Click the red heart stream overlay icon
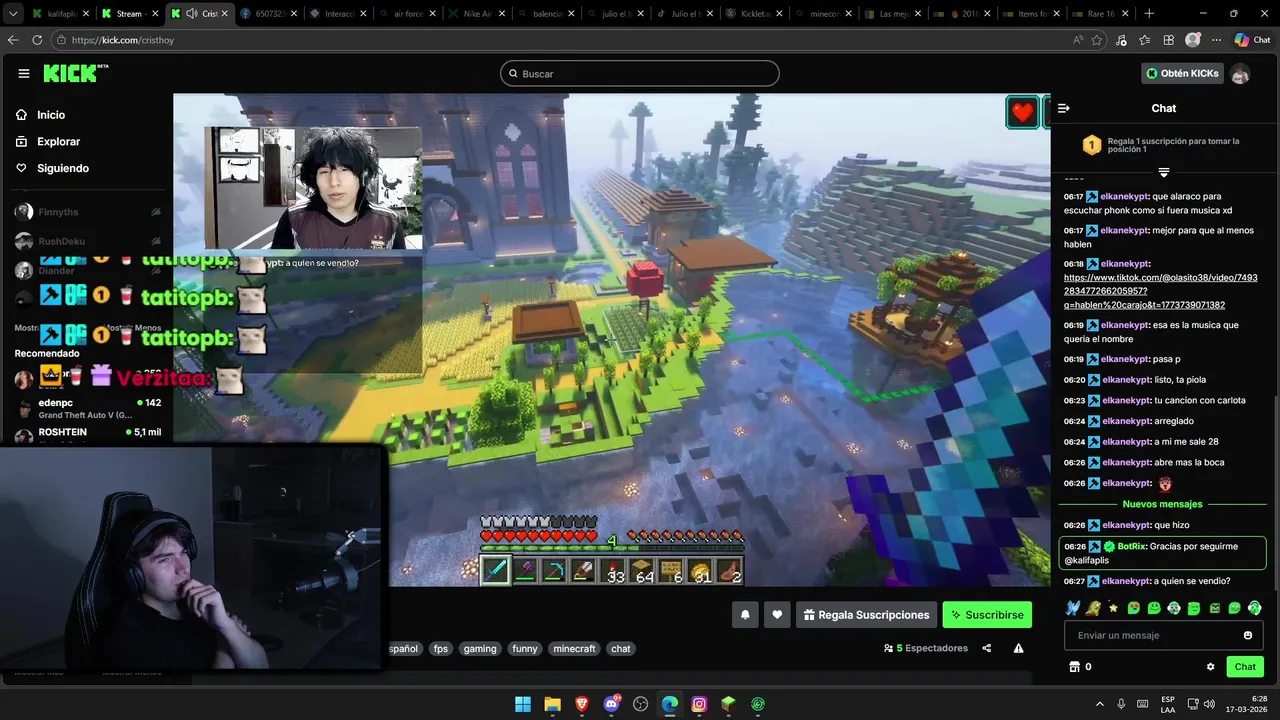 1022,112
